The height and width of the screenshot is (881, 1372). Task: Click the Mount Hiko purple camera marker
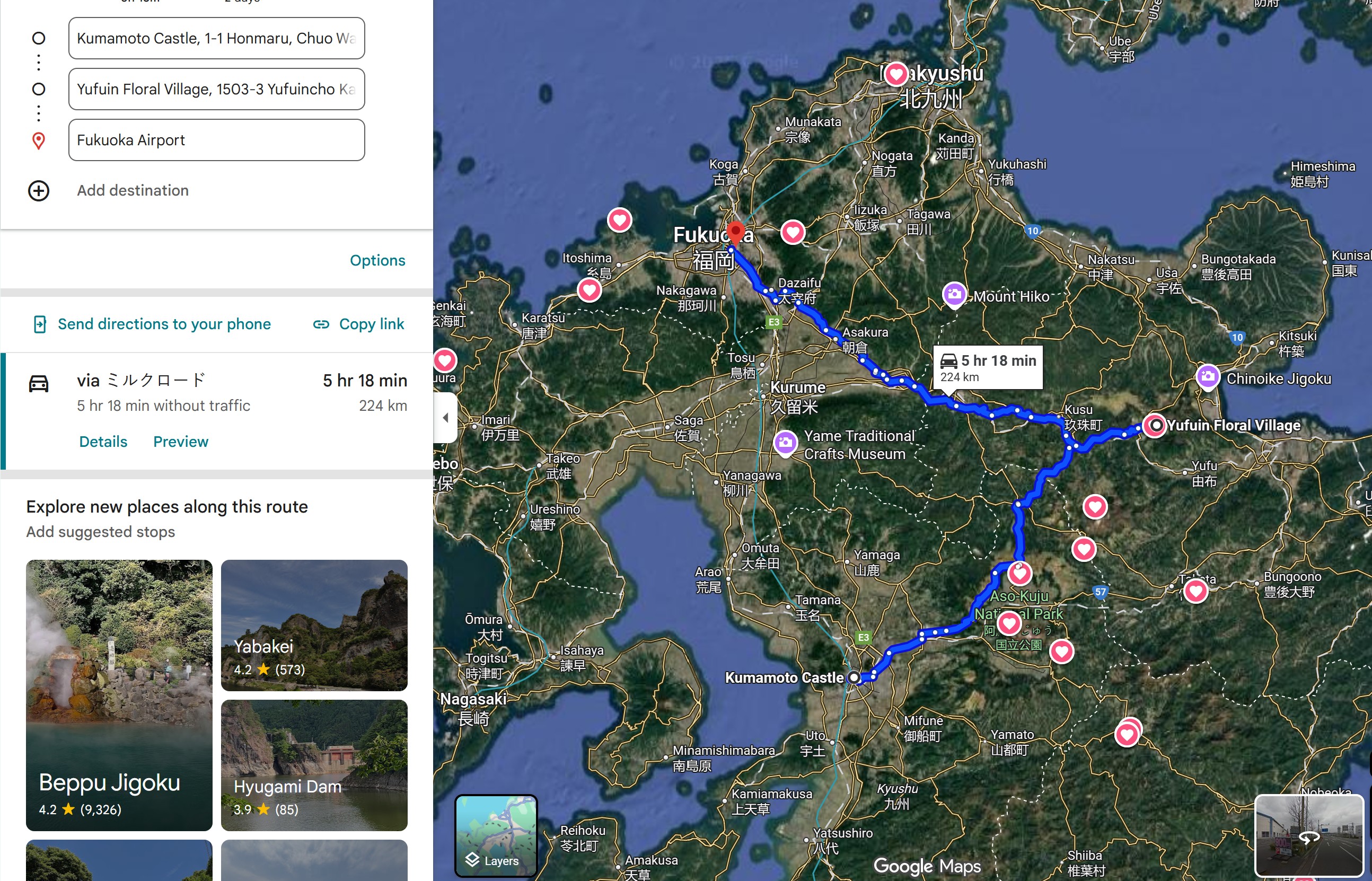(954, 295)
